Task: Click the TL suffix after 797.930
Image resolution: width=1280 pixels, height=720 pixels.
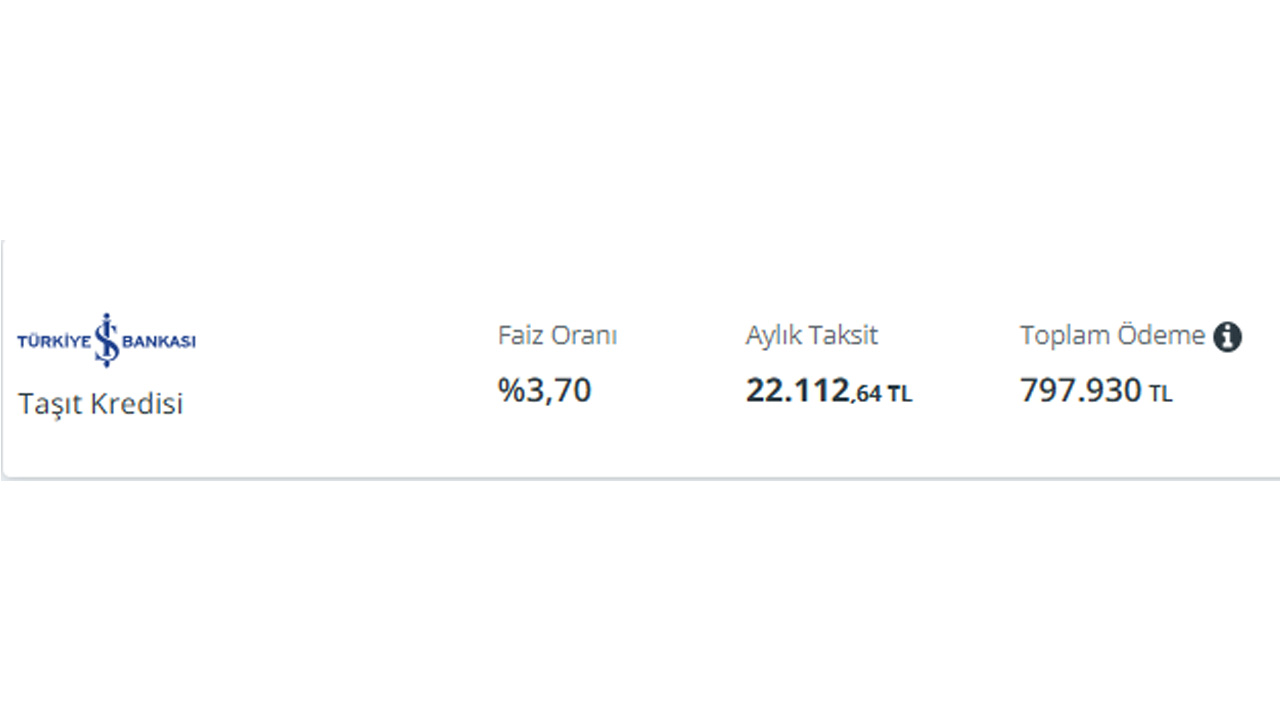Action: coord(1160,394)
